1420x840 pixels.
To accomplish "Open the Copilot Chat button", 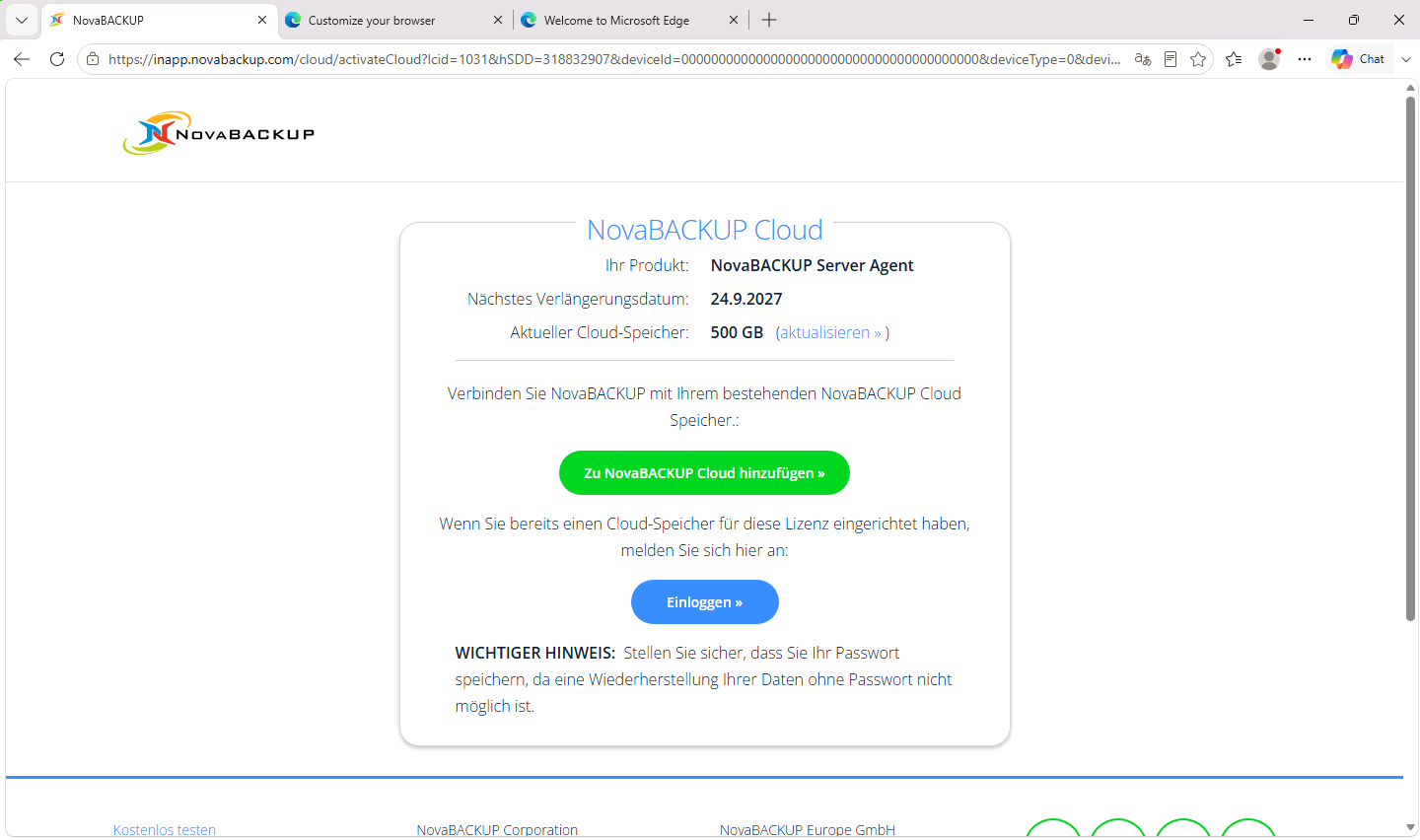I will [x=1358, y=59].
